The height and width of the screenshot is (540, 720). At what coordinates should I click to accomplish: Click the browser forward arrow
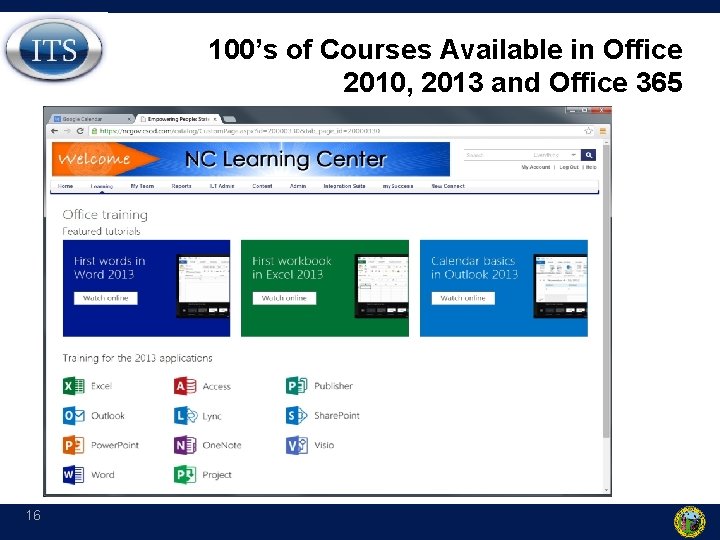pyautogui.click(x=67, y=131)
